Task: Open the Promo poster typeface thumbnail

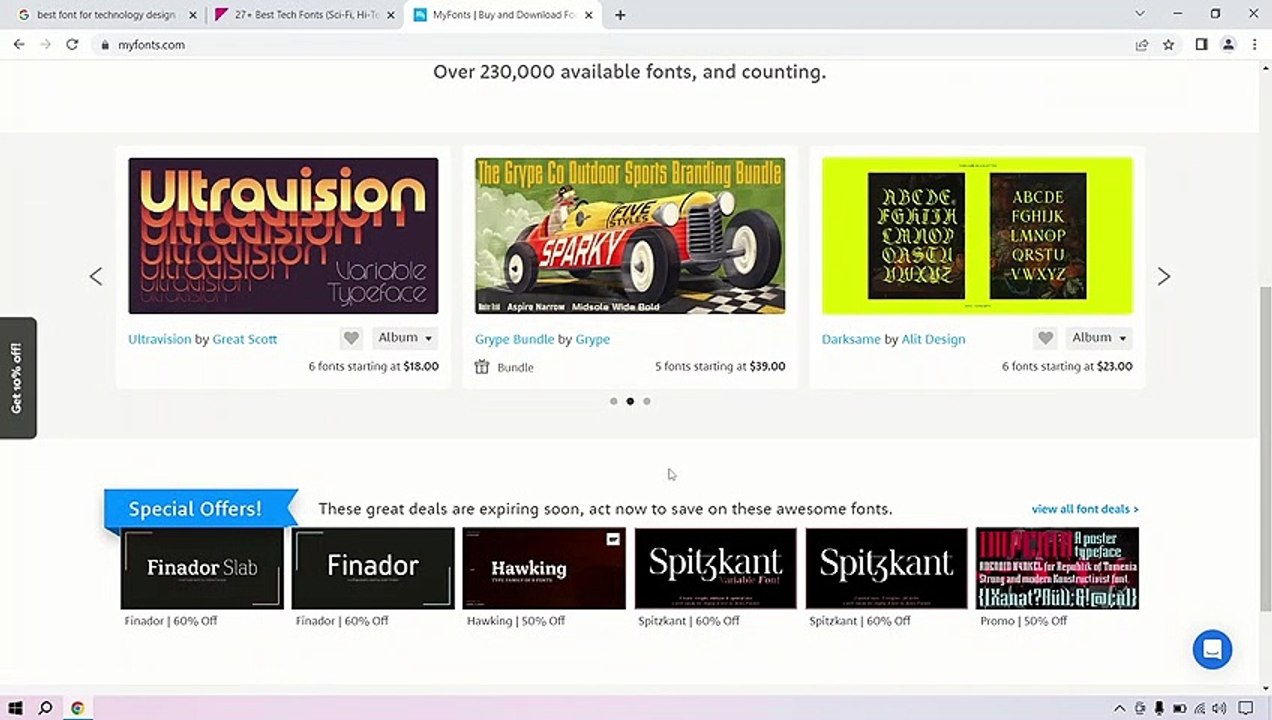Action: coord(1057,568)
